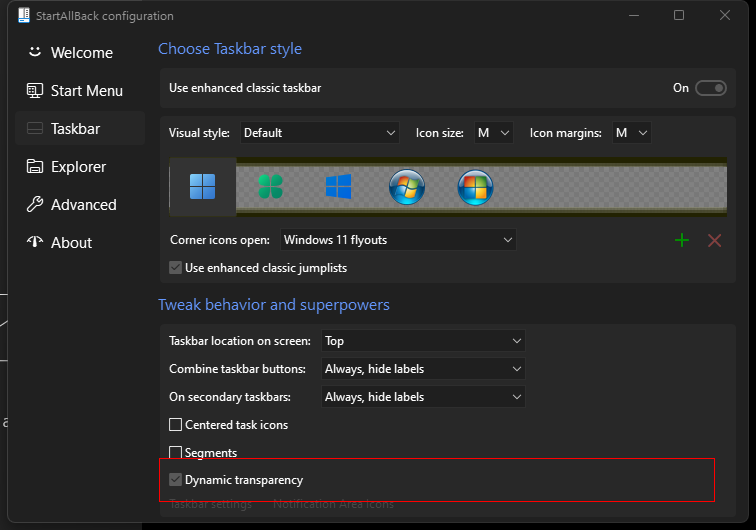Open Corner icons open dropdown
Viewport: 756px width, 530px height.
click(398, 240)
